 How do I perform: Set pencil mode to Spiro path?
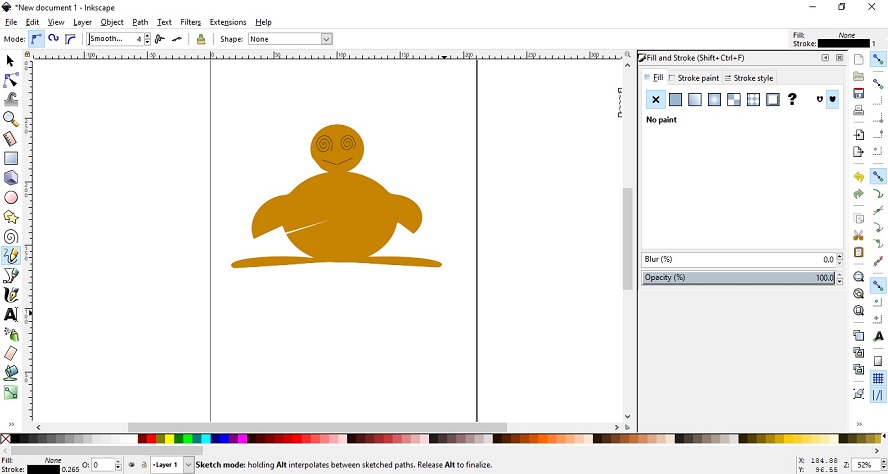pos(53,39)
